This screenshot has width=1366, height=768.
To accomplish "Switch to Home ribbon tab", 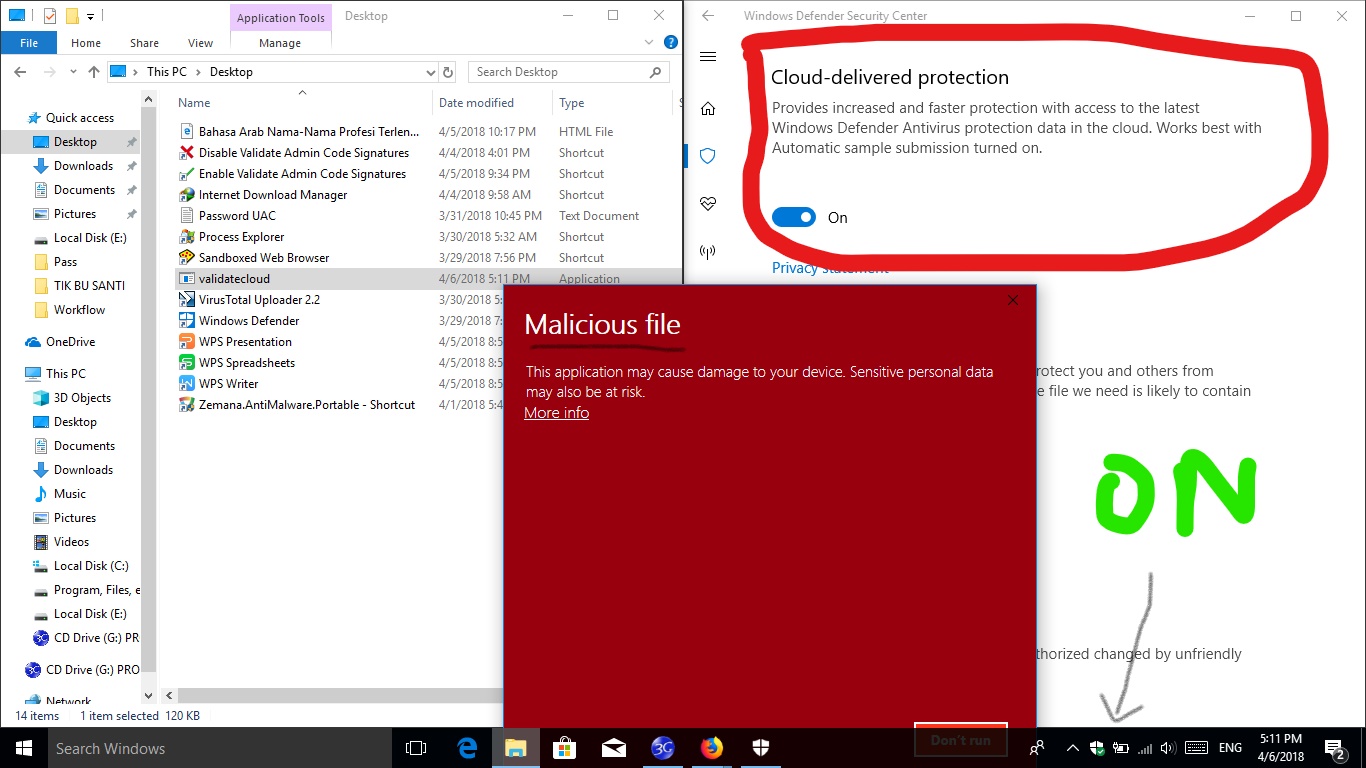I will [86, 43].
